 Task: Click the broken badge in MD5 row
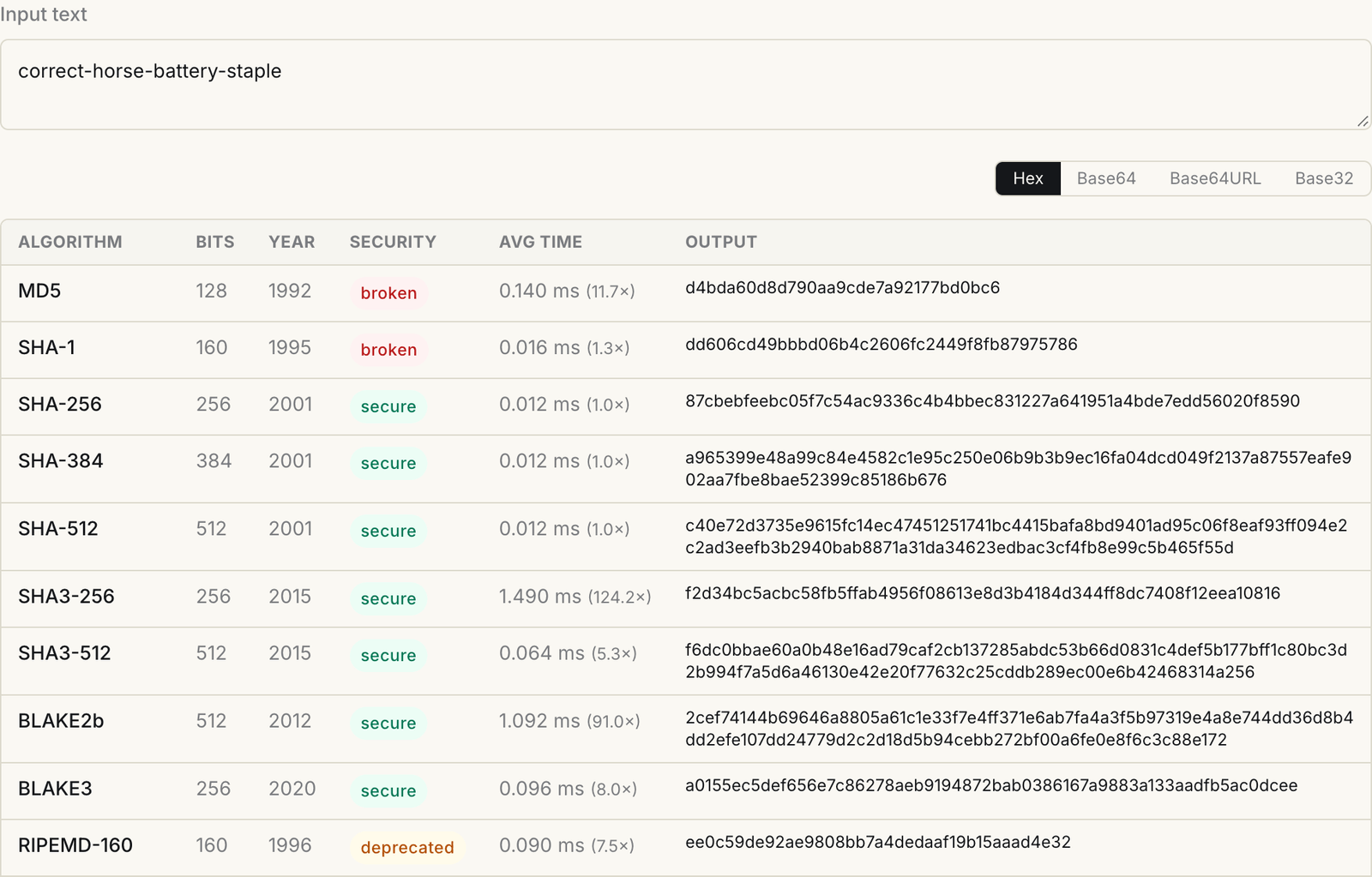coord(388,293)
